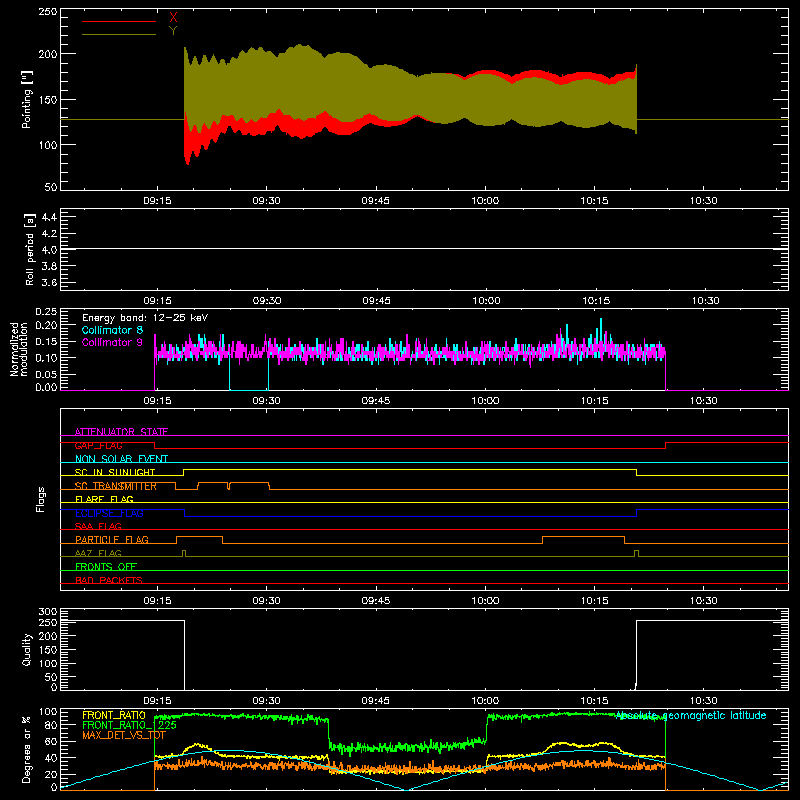The image size is (800, 800).
Task: Click 10:15 tick label under Quality plot
Action: [594, 701]
